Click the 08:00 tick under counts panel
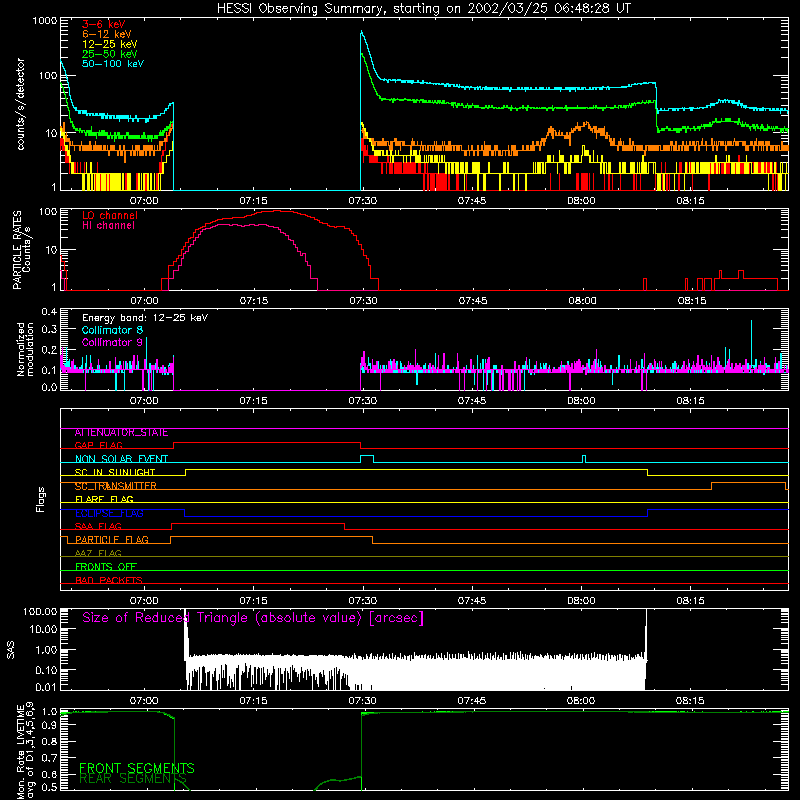This screenshot has width=800, height=800. (x=581, y=201)
